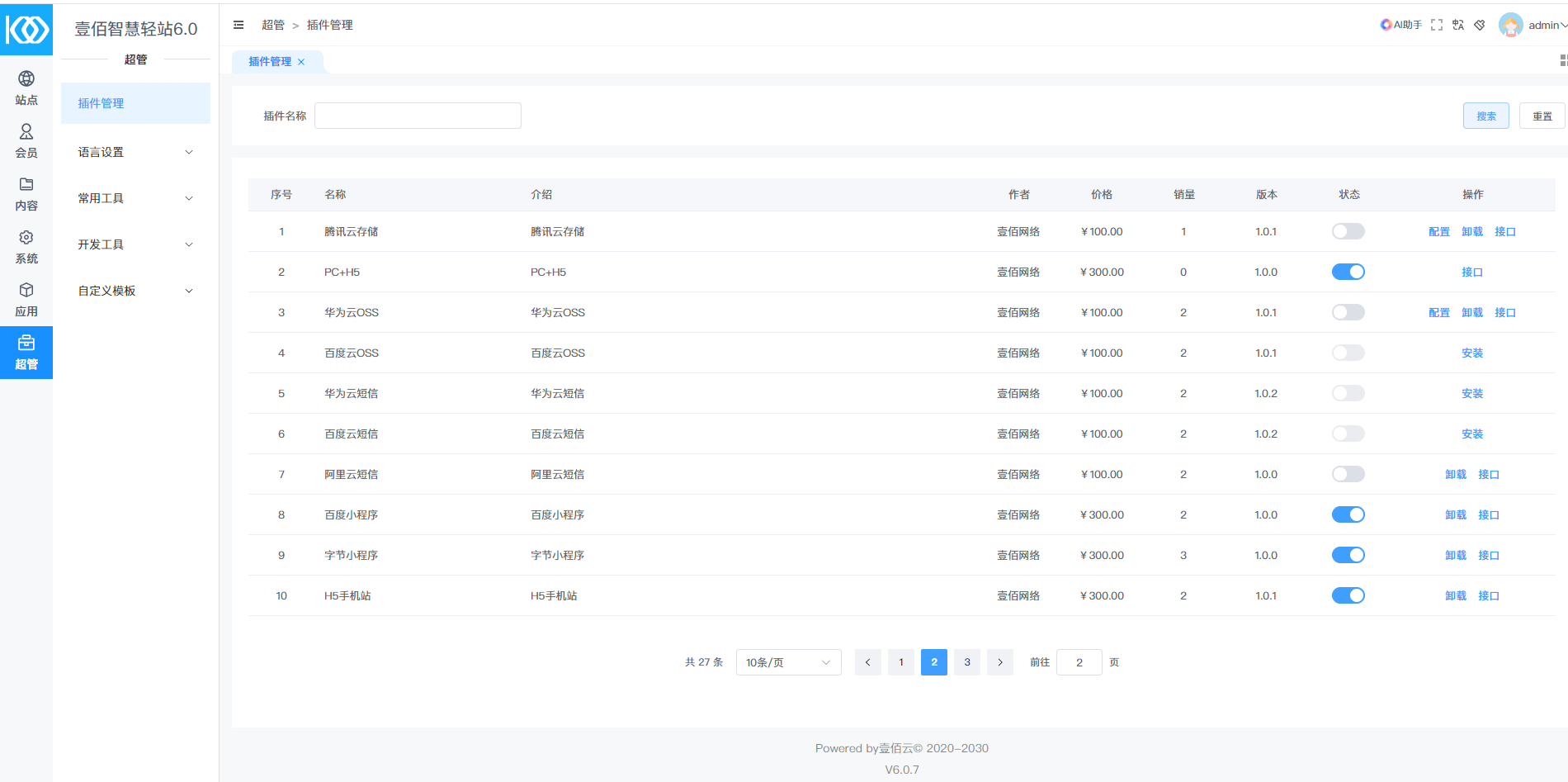This screenshot has width=1568, height=782.
Task: Click the 插件名称 search input field
Action: [x=418, y=116]
